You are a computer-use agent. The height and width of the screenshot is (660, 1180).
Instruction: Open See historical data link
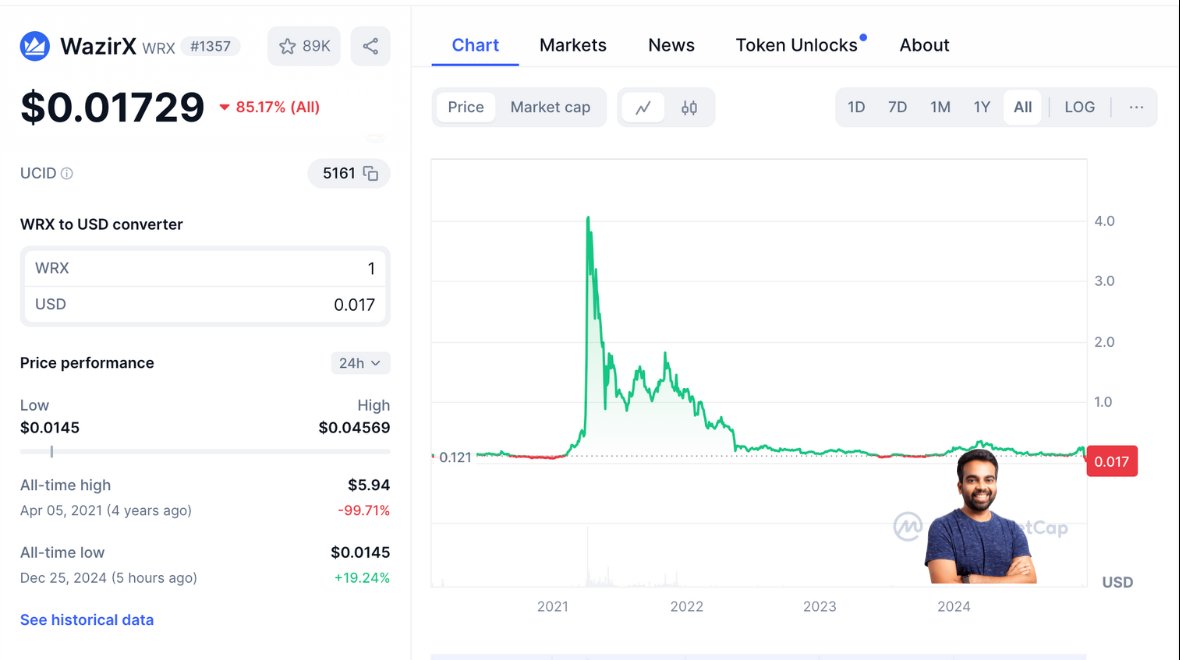[x=87, y=619]
